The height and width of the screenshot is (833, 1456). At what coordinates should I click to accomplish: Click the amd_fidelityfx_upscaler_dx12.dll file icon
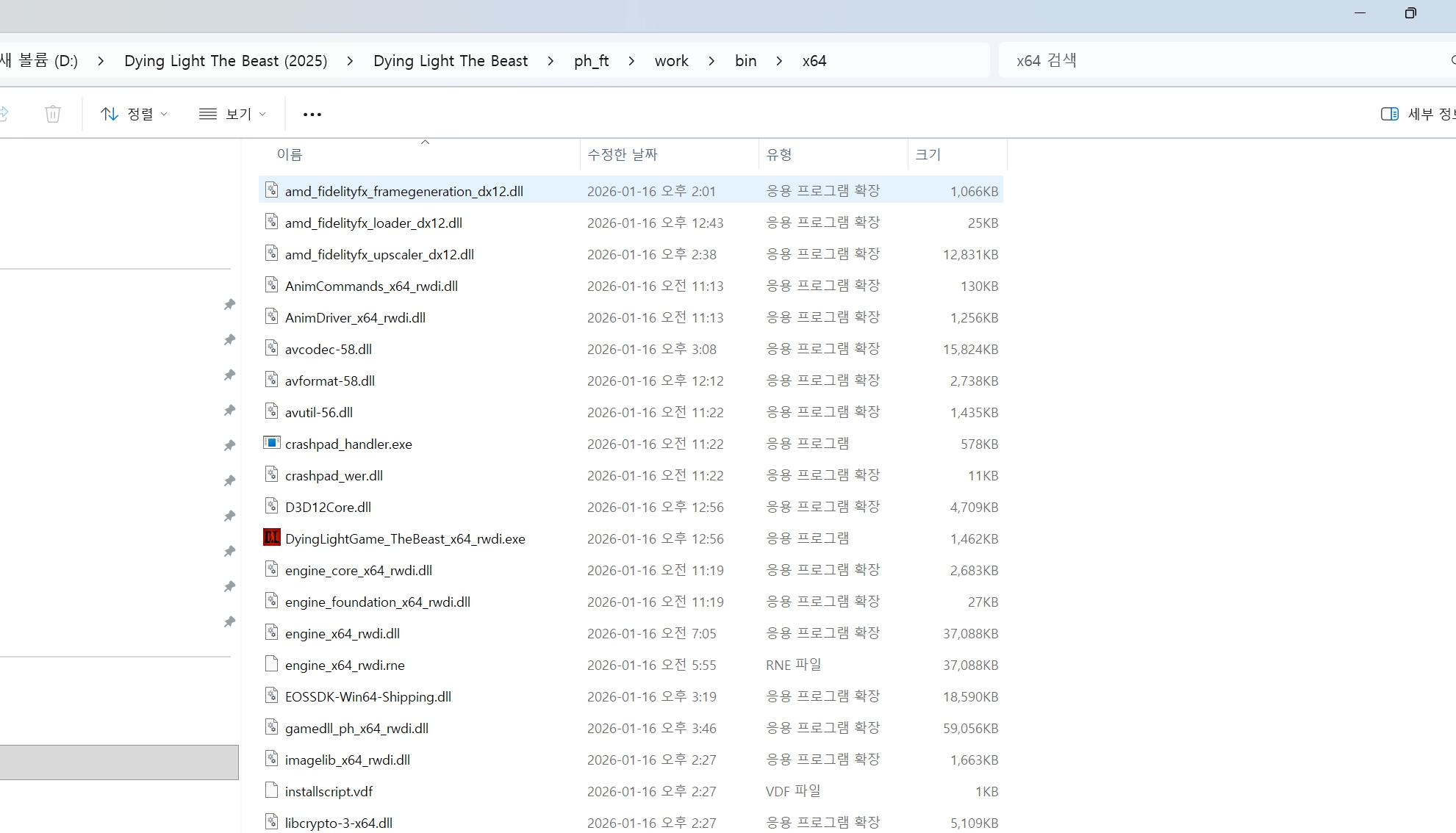point(272,253)
